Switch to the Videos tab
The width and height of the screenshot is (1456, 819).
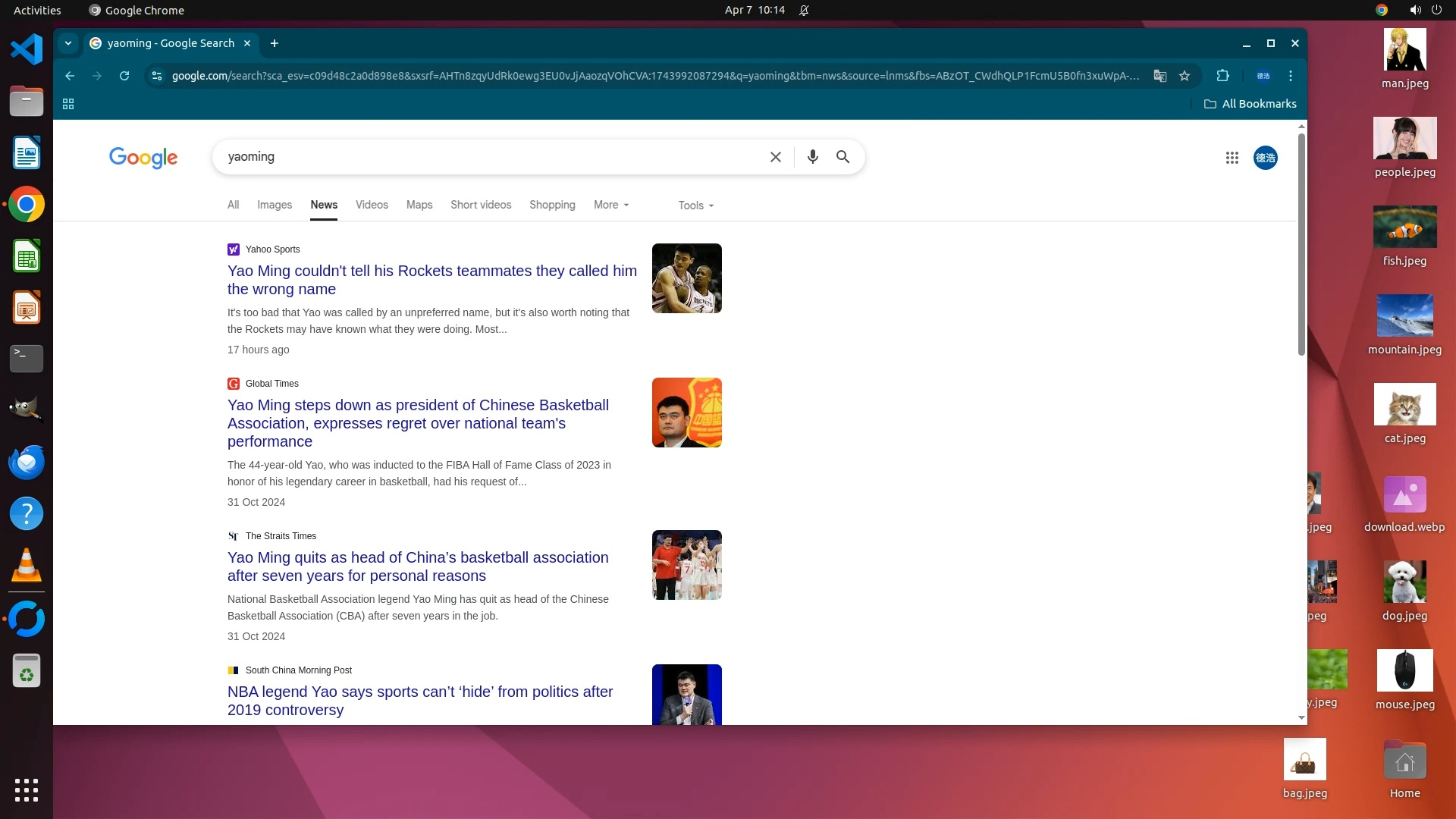[x=372, y=205]
